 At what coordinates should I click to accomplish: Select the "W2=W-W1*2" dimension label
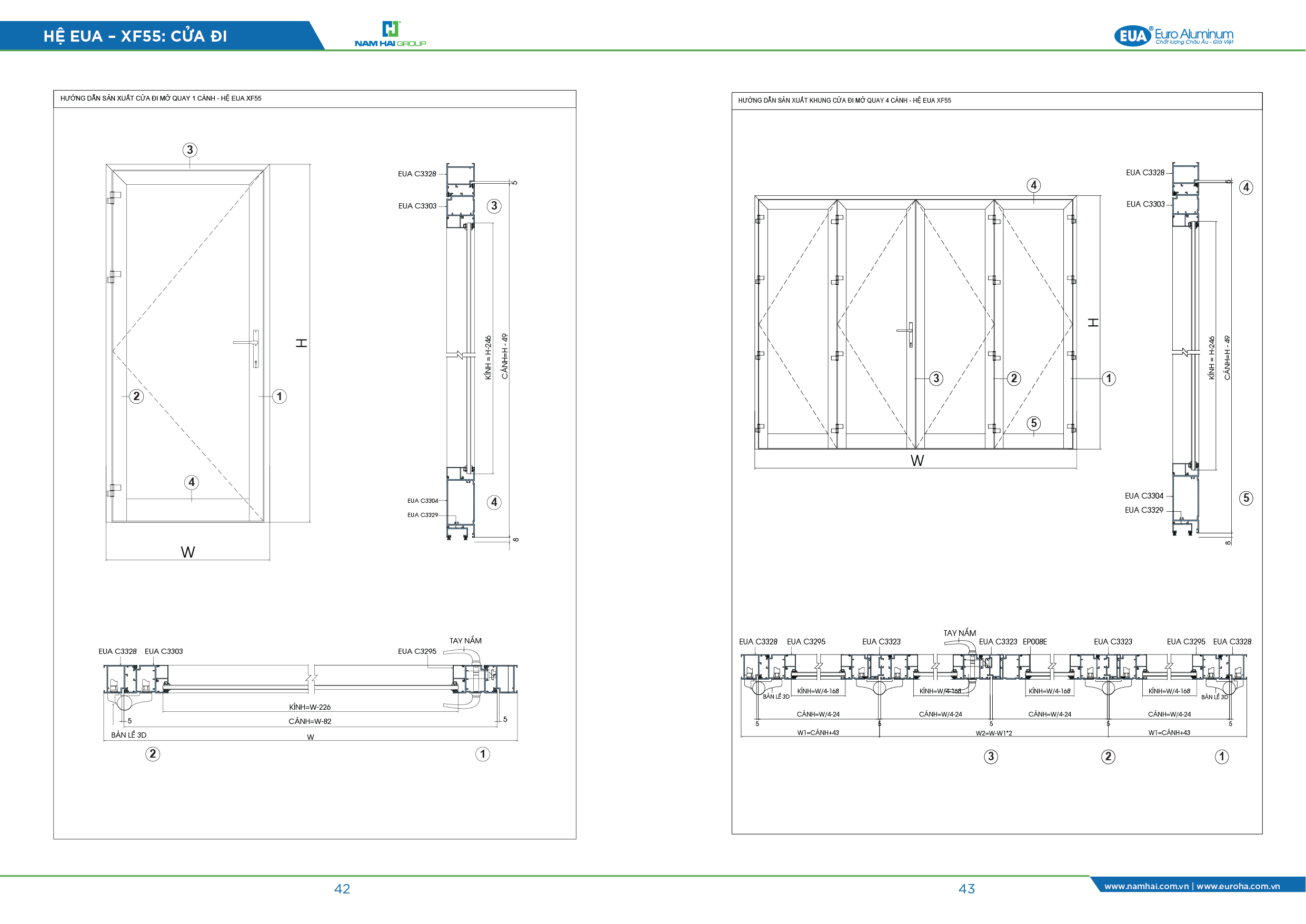point(994,733)
